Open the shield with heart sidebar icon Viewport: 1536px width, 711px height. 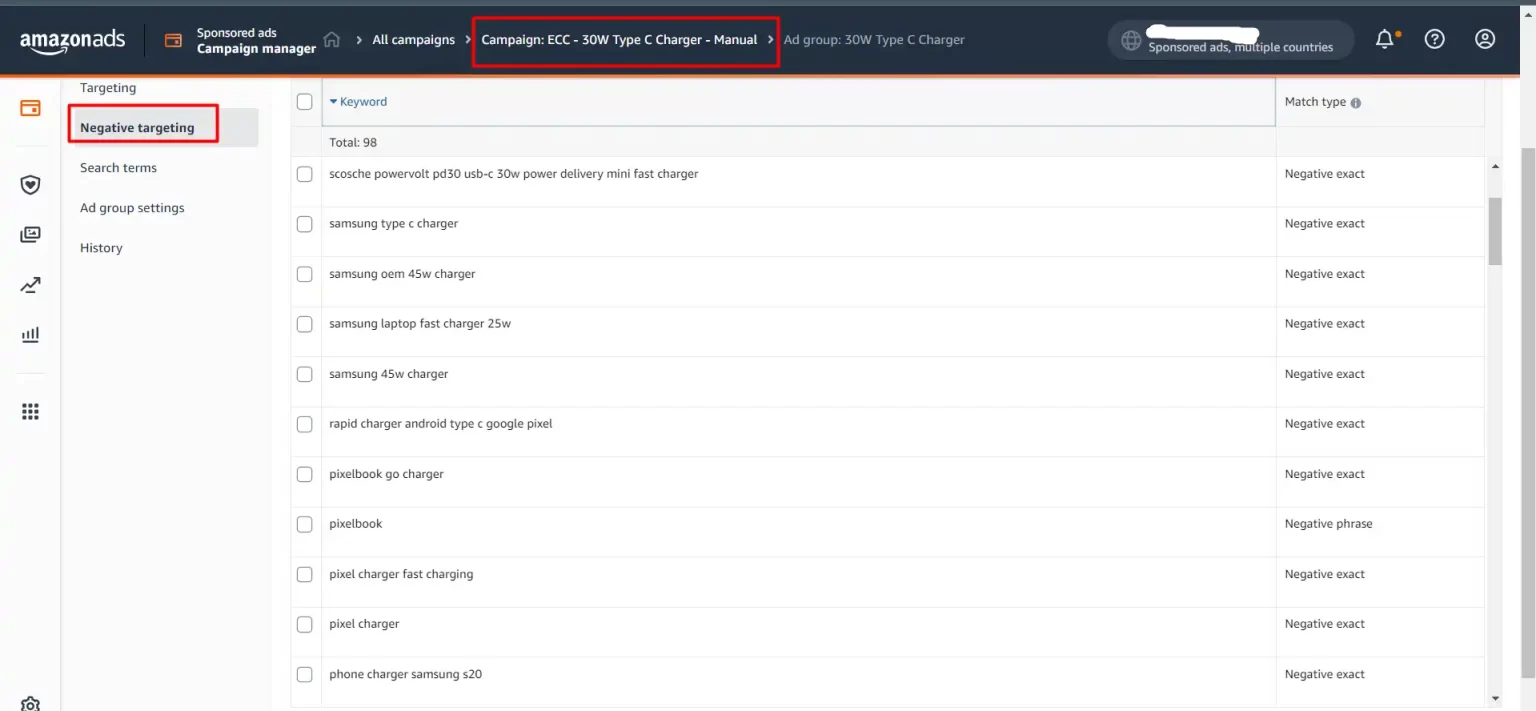(x=30, y=185)
